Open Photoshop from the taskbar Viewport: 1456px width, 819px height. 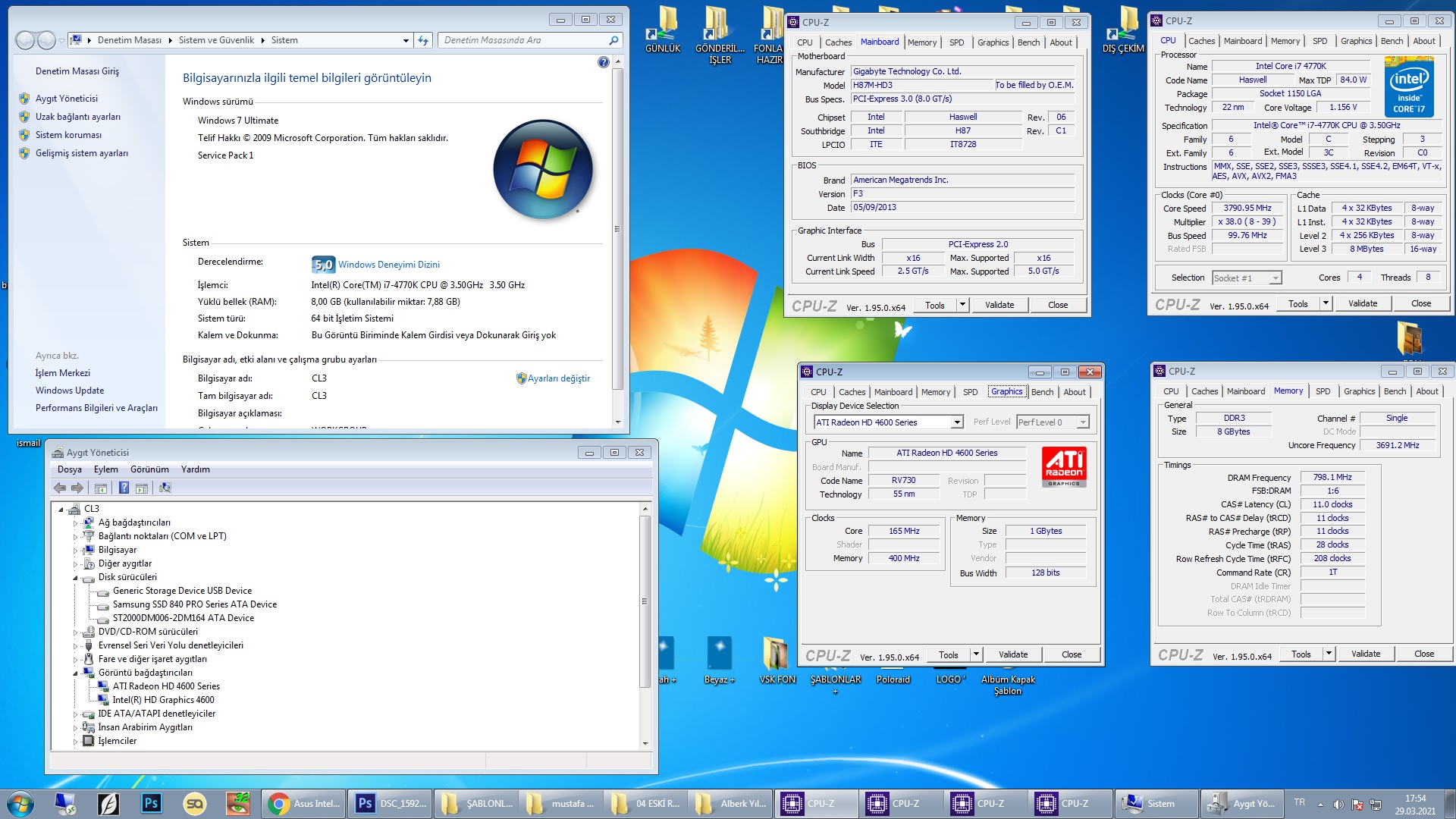click(x=151, y=803)
